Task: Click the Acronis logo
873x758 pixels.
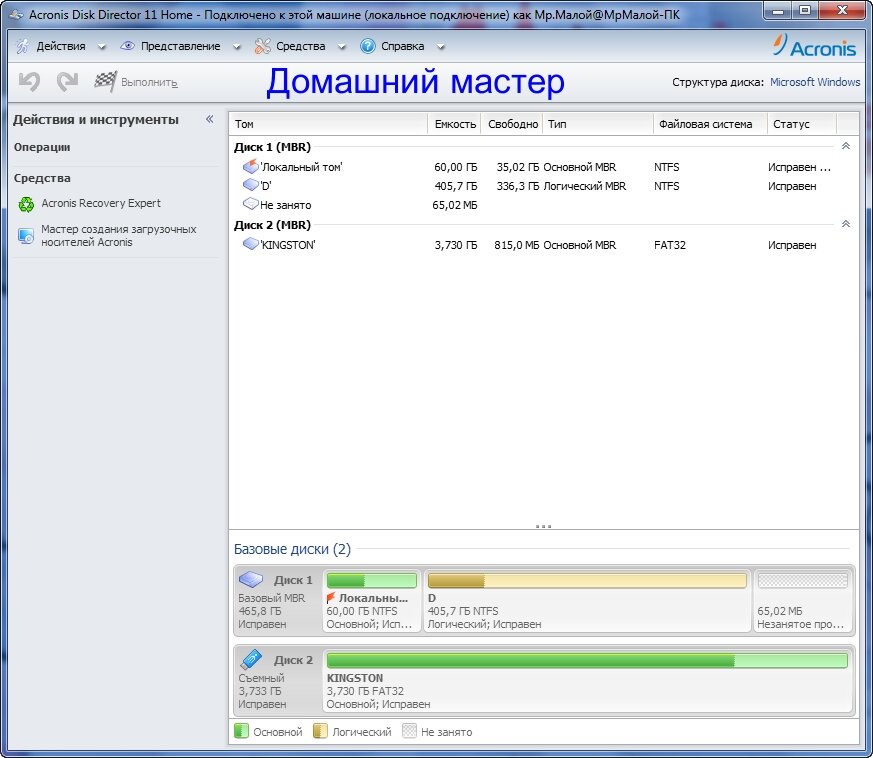Action: [x=815, y=46]
